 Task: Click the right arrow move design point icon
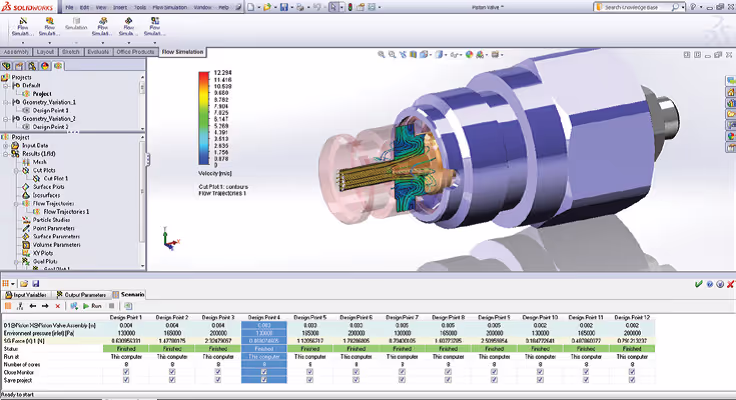(45, 306)
